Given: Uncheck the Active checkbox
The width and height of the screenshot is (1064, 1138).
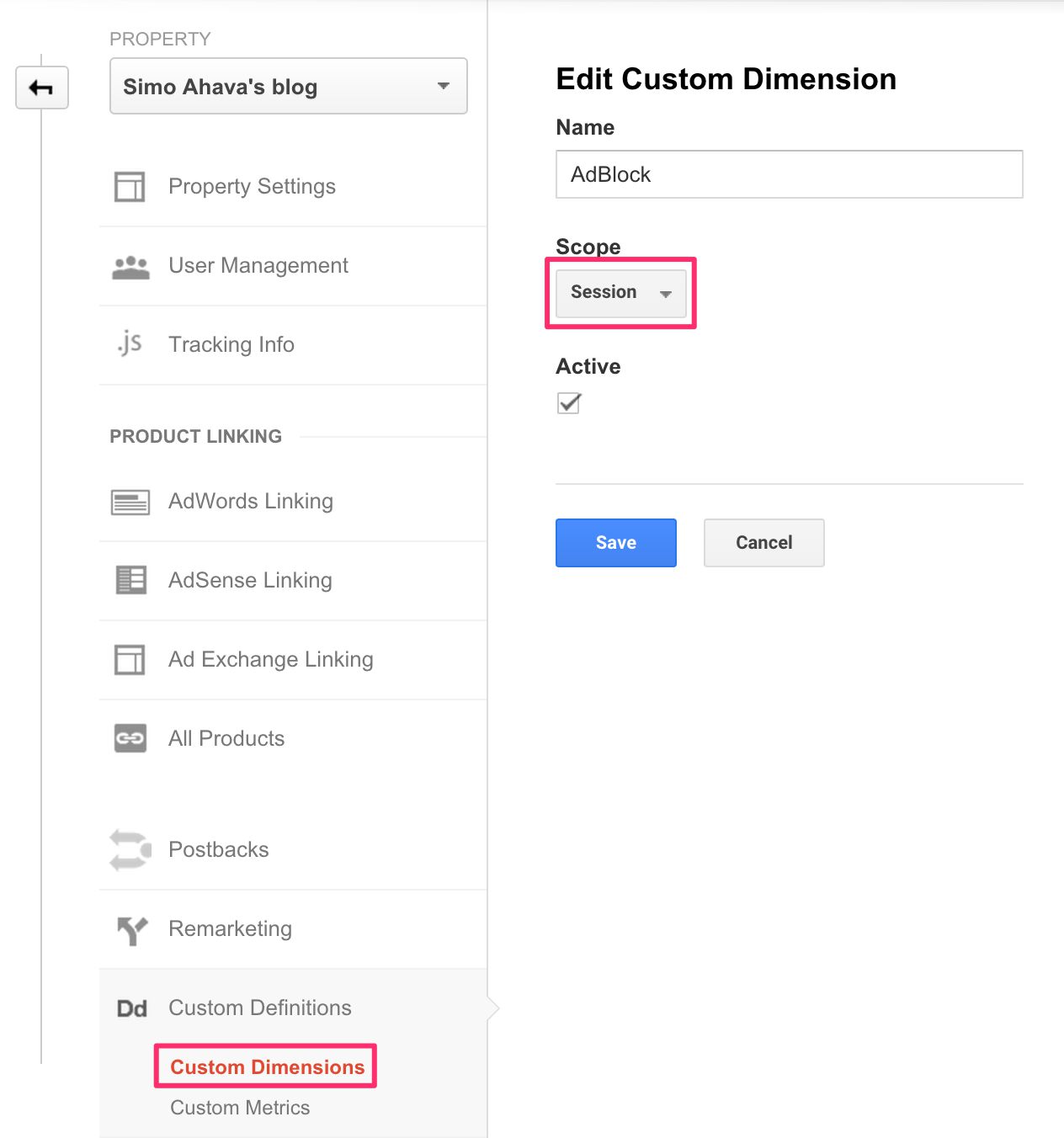Looking at the screenshot, I should coord(569,402).
